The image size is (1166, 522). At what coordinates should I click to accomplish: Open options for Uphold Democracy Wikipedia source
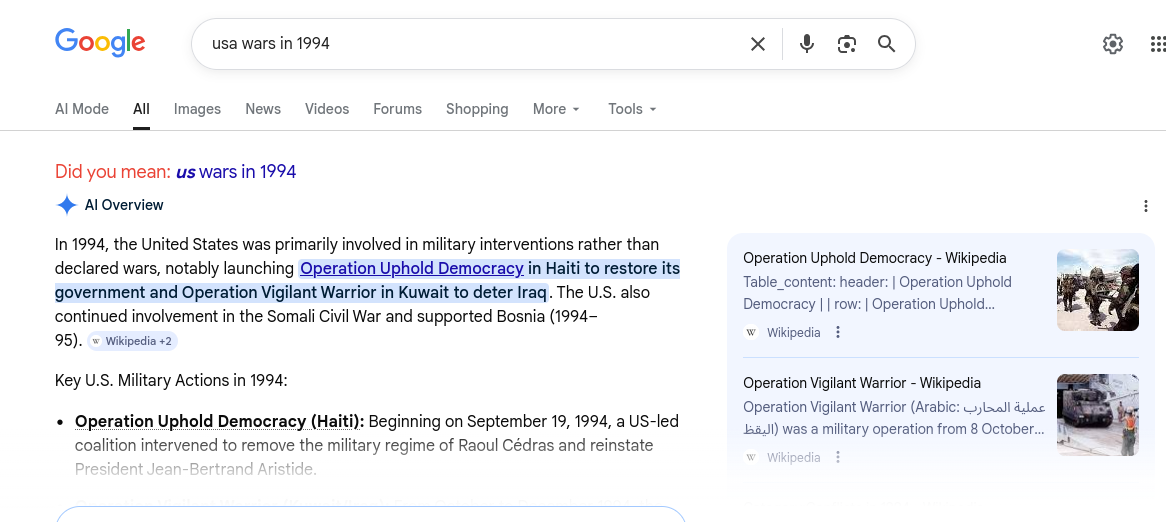click(839, 333)
